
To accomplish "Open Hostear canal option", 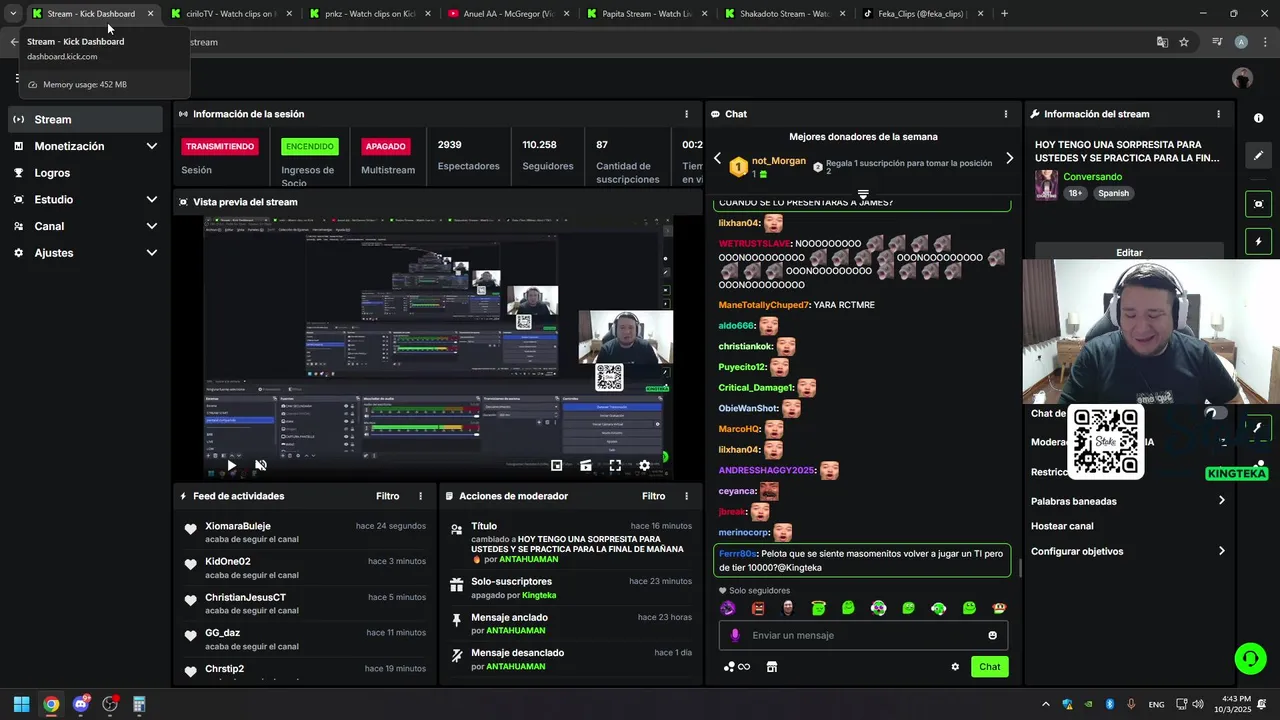I will coord(1062,526).
